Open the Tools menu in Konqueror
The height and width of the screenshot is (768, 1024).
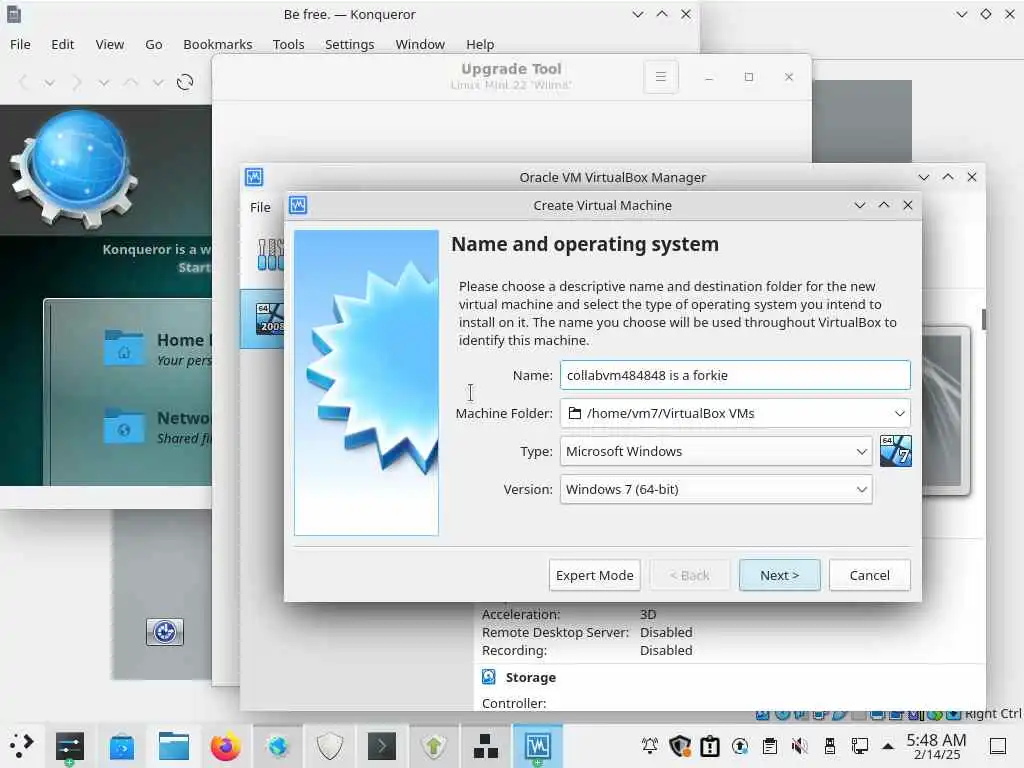(288, 44)
